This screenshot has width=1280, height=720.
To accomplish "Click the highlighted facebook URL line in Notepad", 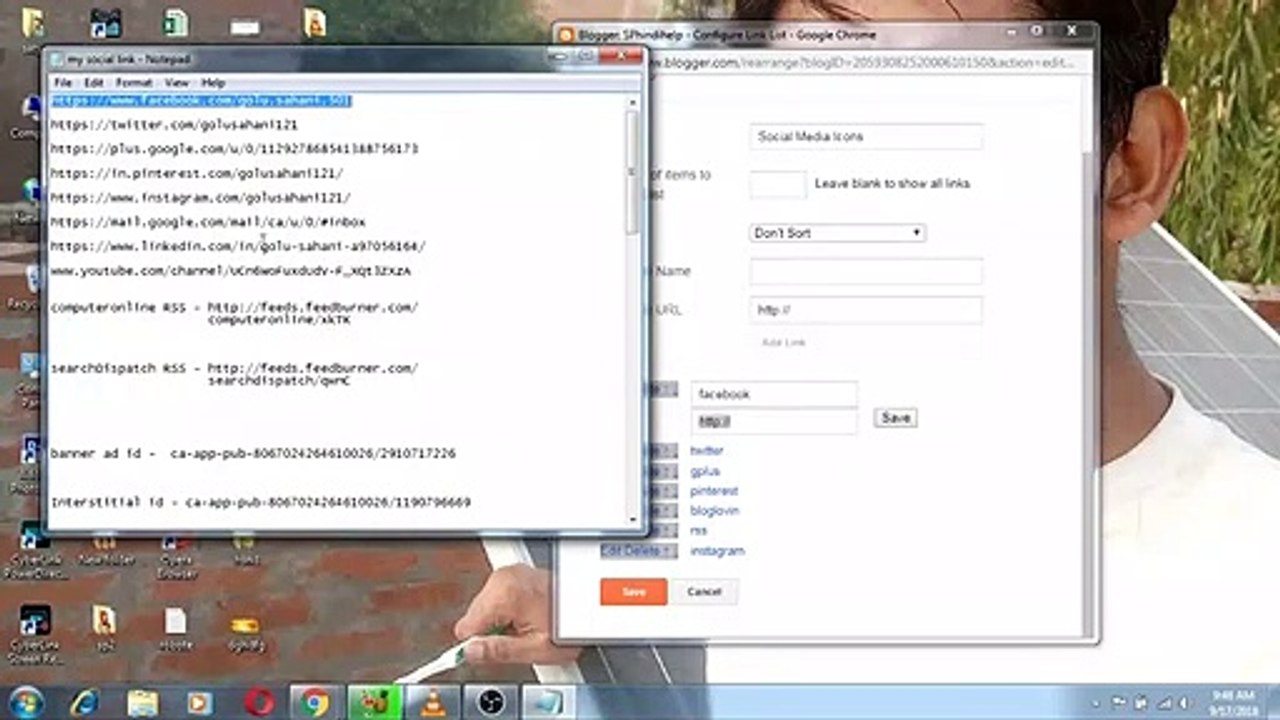I will [x=201, y=101].
